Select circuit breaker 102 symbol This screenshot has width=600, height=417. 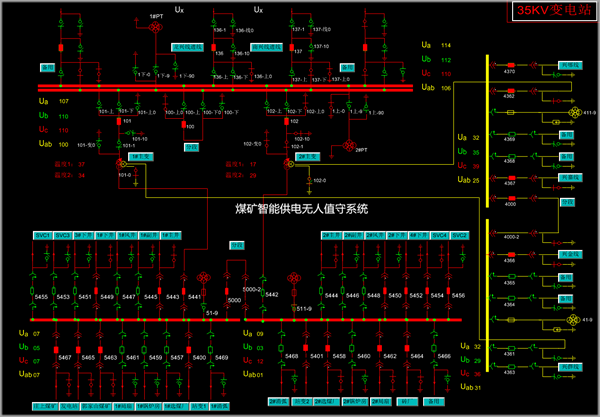tap(286, 121)
